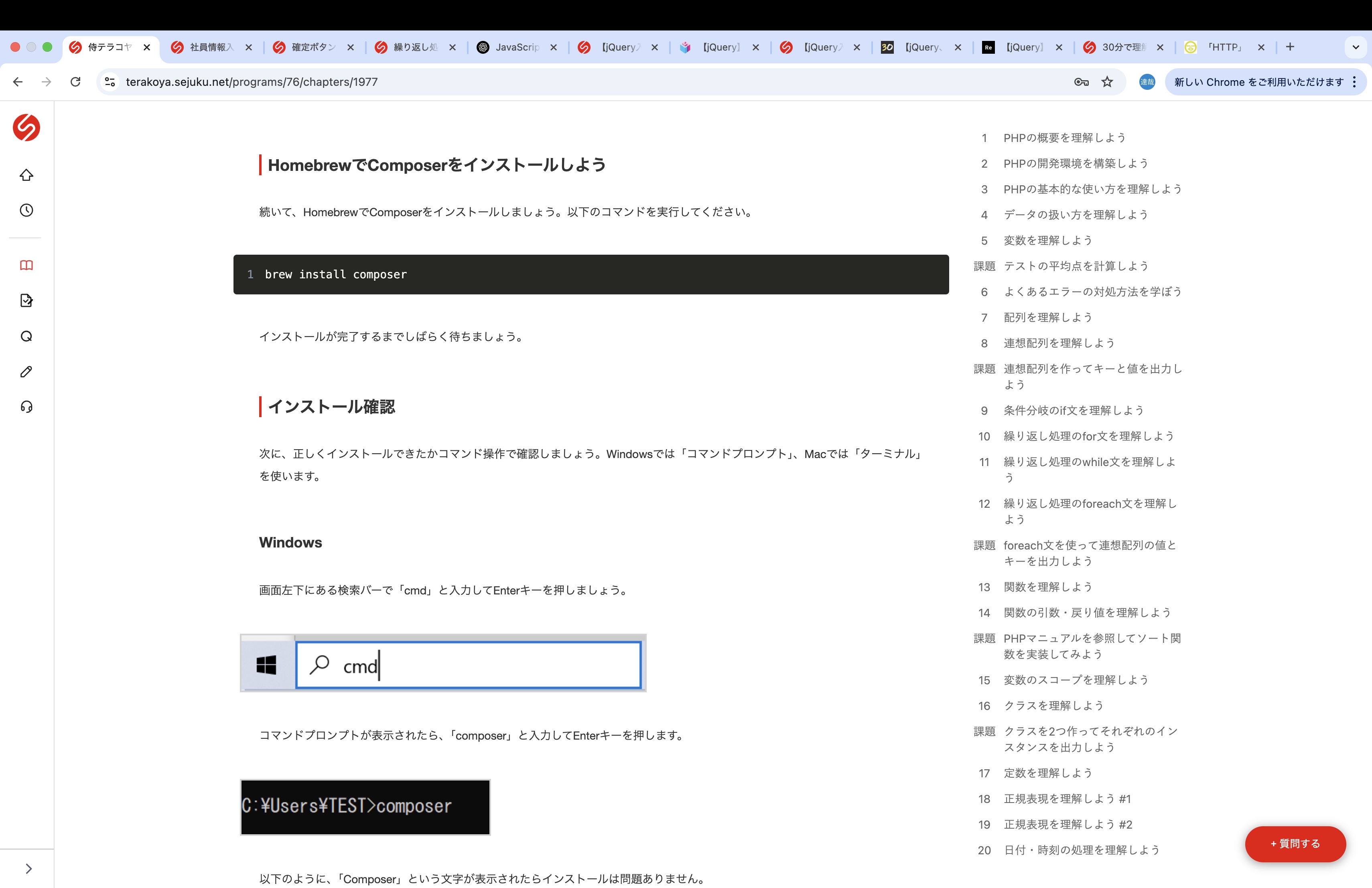Click the cmd search bar screenshot image
1372x888 pixels.
pos(443,663)
